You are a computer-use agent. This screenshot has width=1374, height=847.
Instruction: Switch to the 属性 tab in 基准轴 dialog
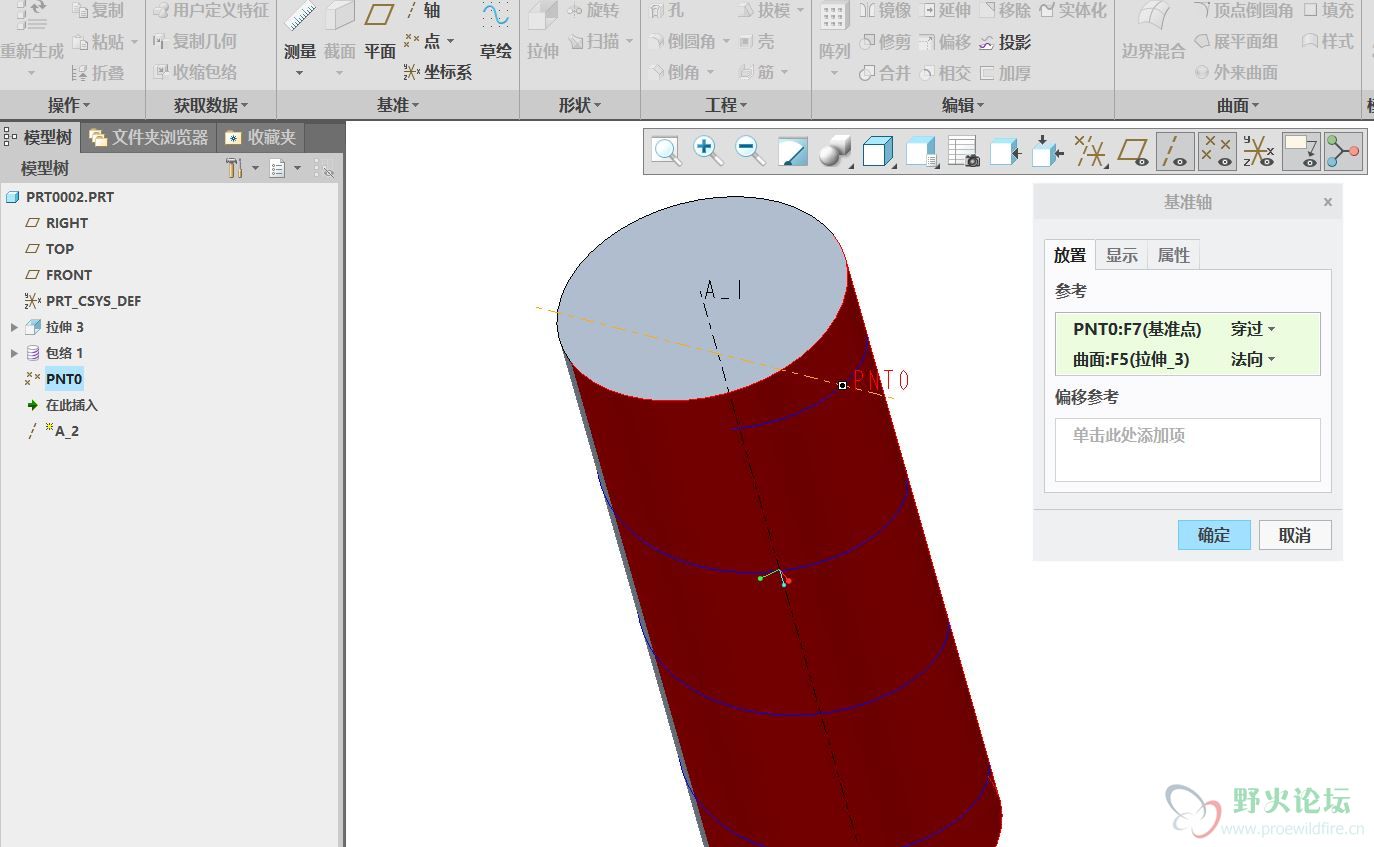click(x=1173, y=255)
